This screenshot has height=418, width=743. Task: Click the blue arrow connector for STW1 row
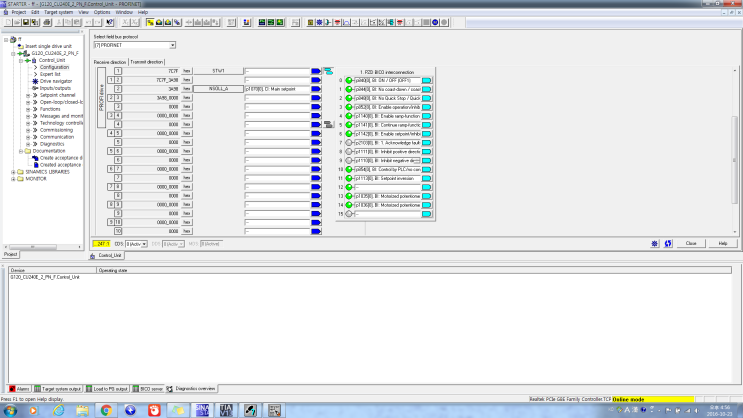point(316,71)
